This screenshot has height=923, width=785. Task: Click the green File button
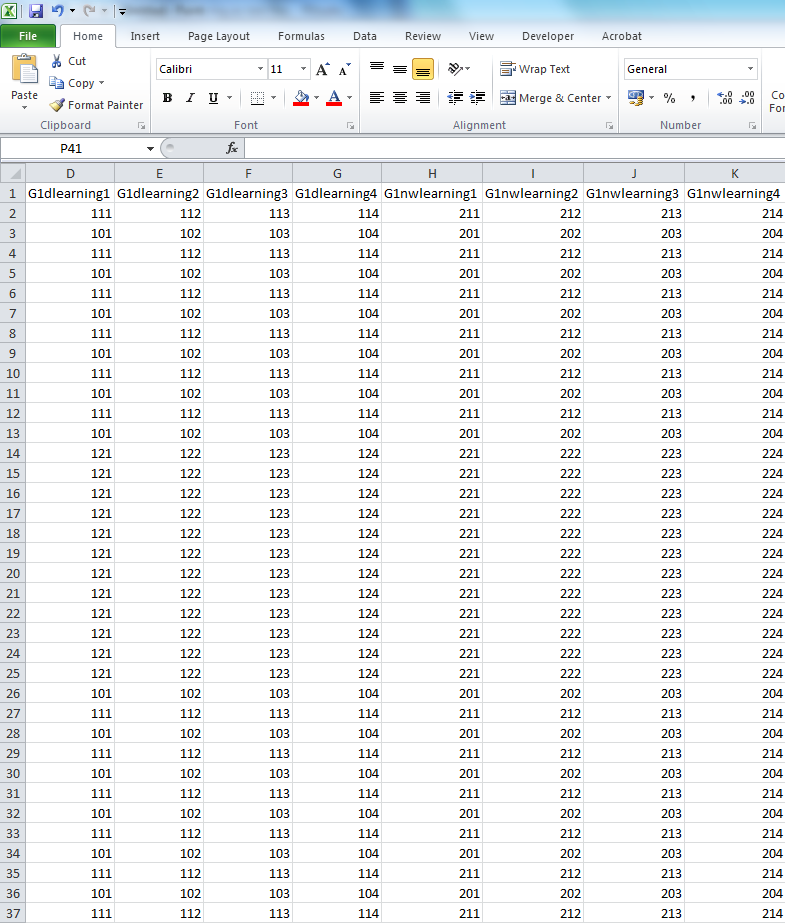tap(28, 36)
